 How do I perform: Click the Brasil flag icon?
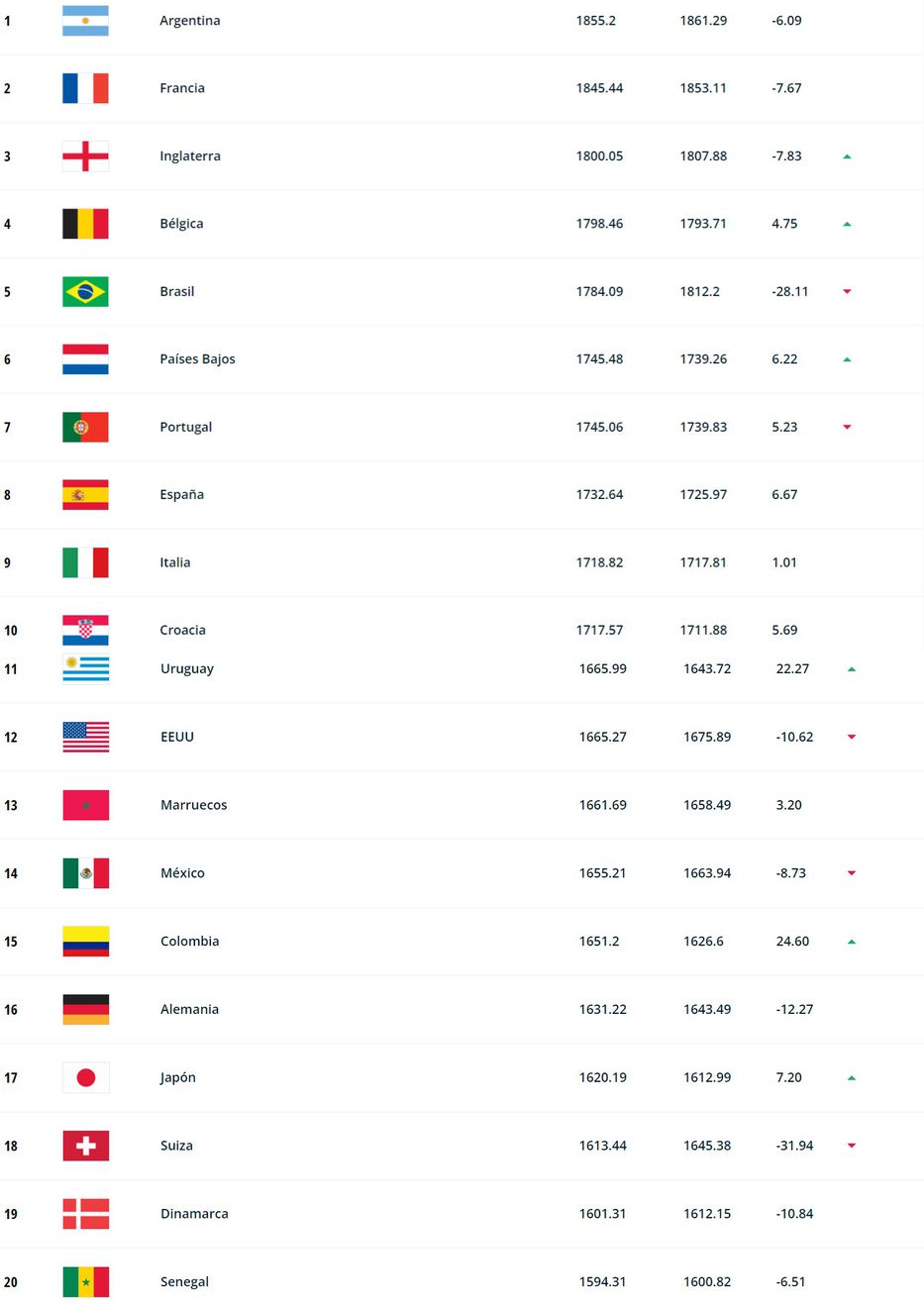pyautogui.click(x=85, y=292)
